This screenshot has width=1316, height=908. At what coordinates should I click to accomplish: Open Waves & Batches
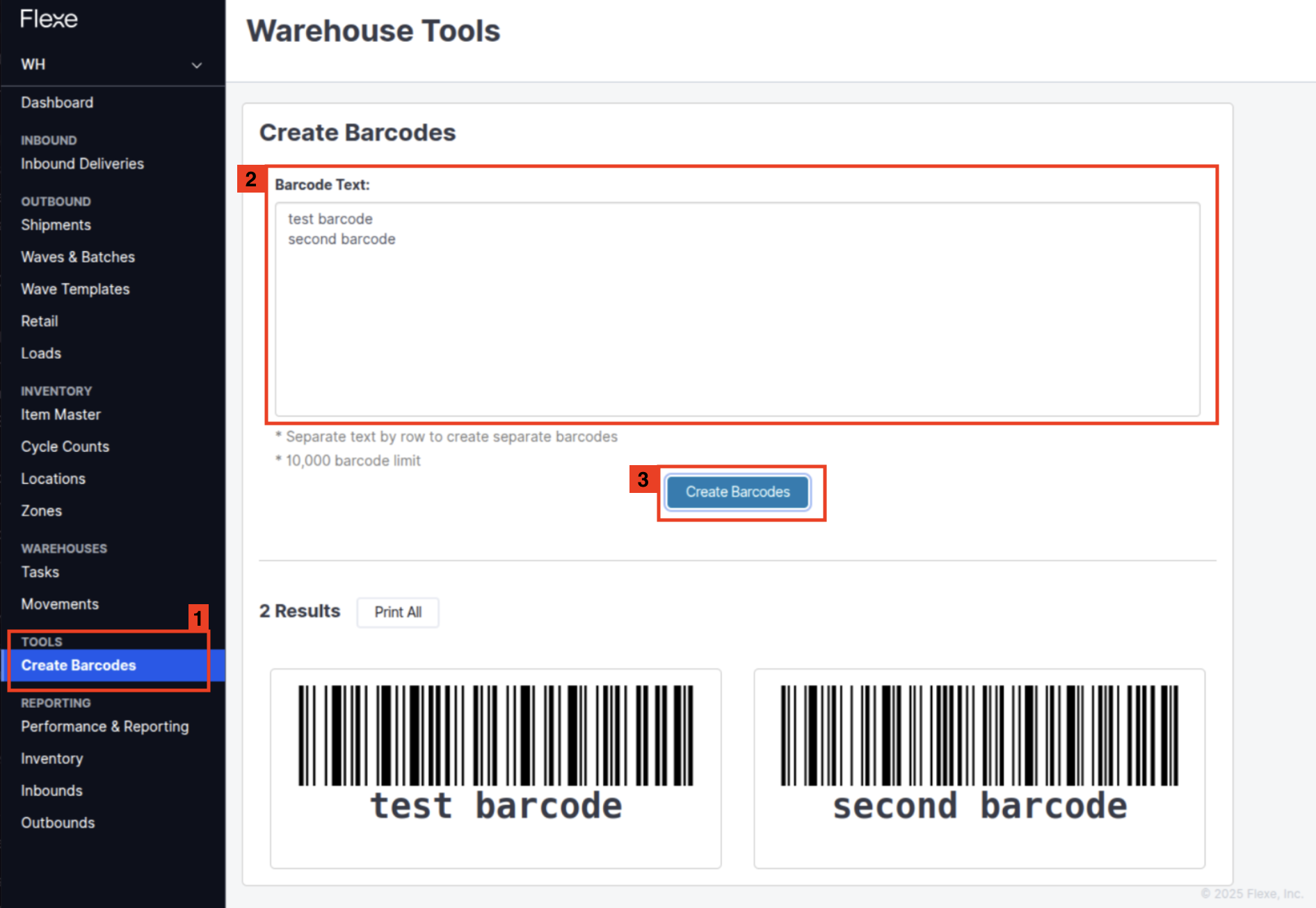click(x=77, y=257)
